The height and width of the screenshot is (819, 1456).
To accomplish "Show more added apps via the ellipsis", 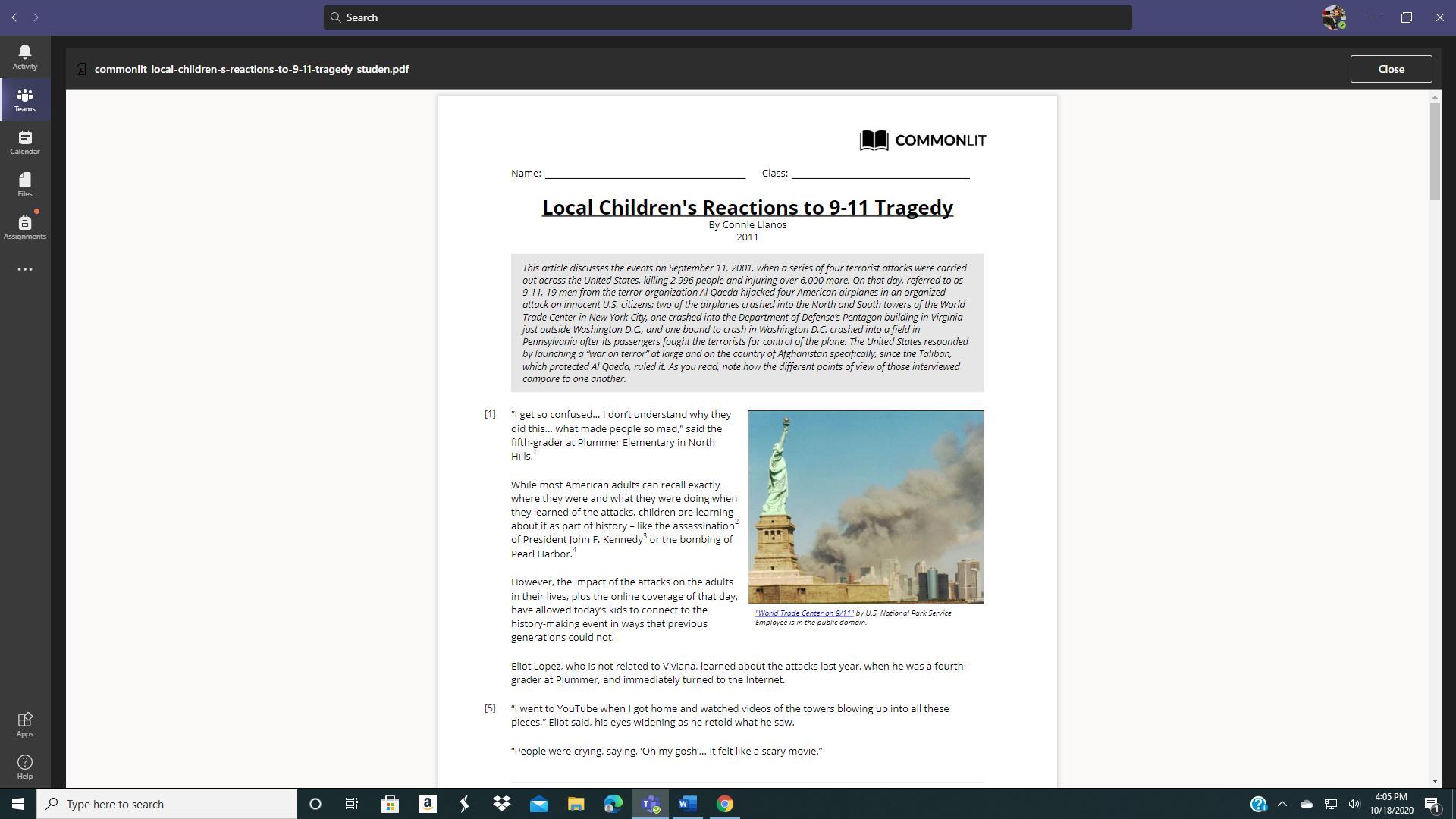I will point(24,269).
